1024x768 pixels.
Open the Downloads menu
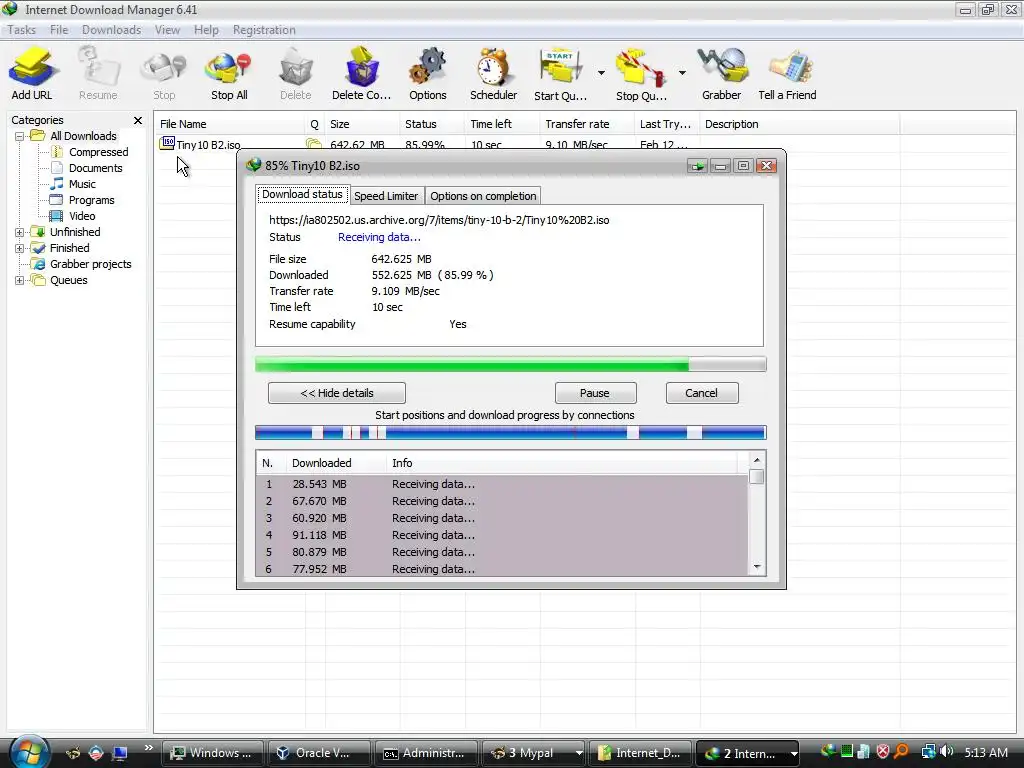112,30
